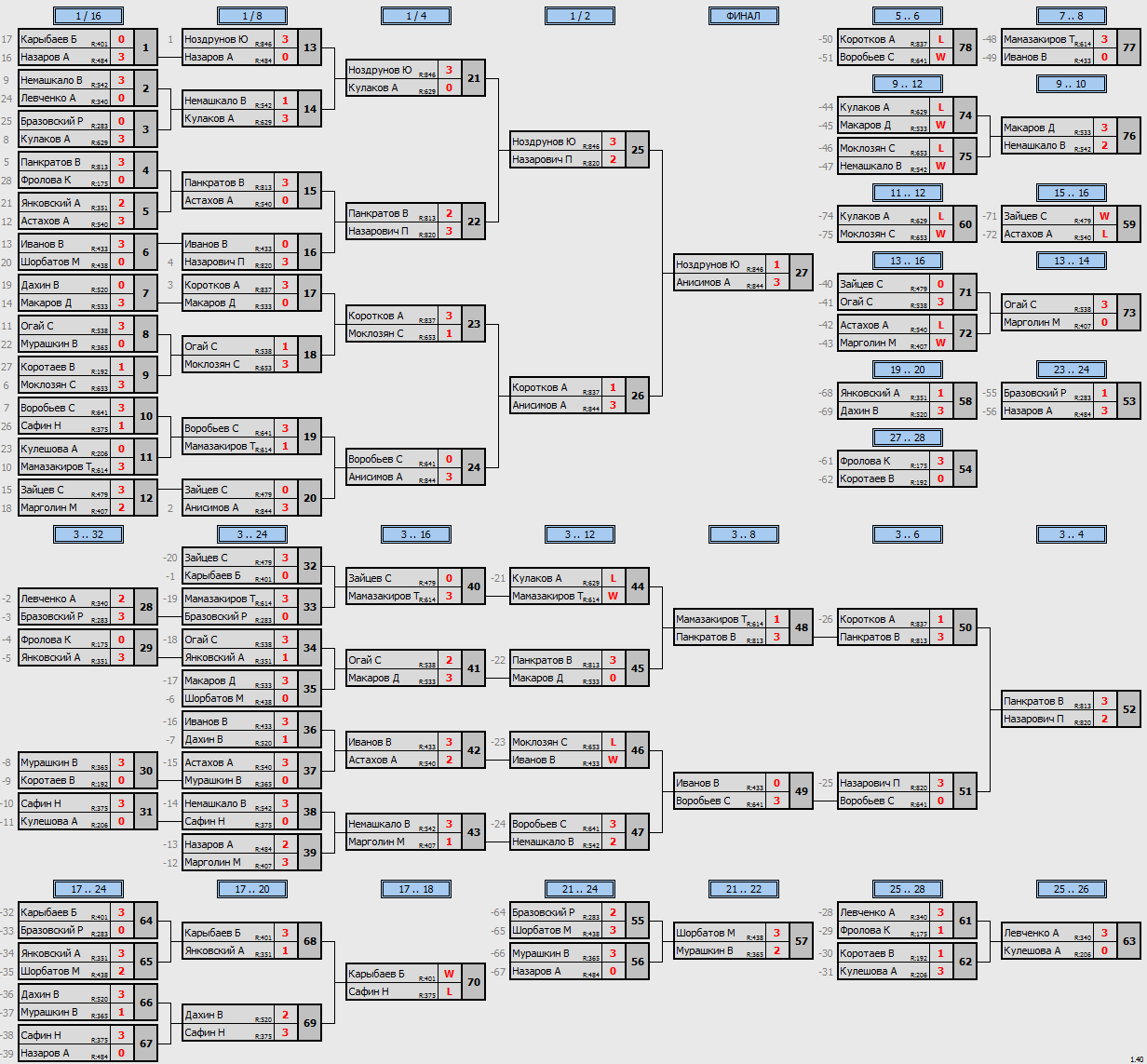Viewport: 1147px width, 1064px height.
Task: Click the match 63 number box
Action: [x=1129, y=941]
